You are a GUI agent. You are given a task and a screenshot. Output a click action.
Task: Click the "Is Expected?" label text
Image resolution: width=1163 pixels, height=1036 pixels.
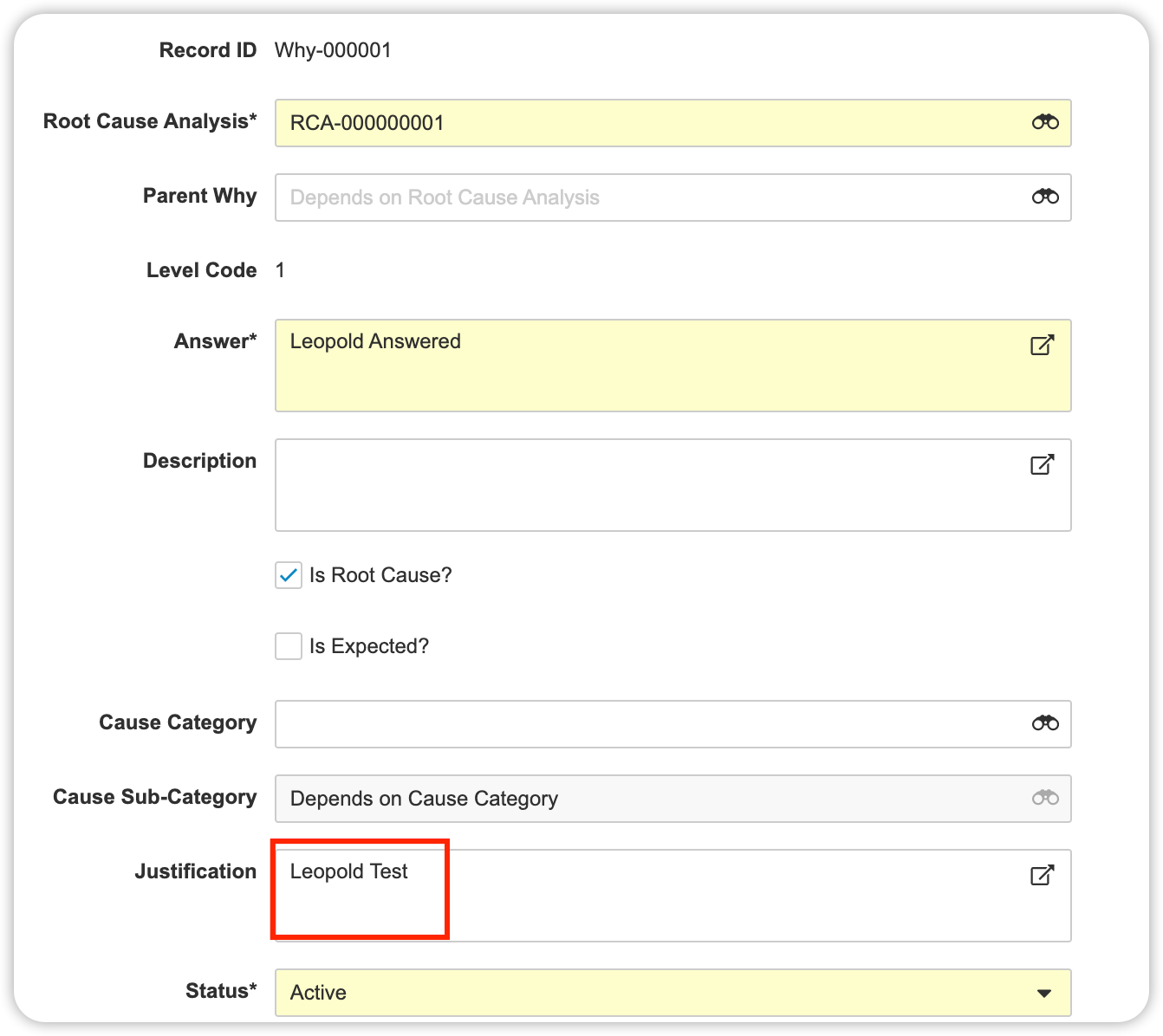click(x=369, y=646)
